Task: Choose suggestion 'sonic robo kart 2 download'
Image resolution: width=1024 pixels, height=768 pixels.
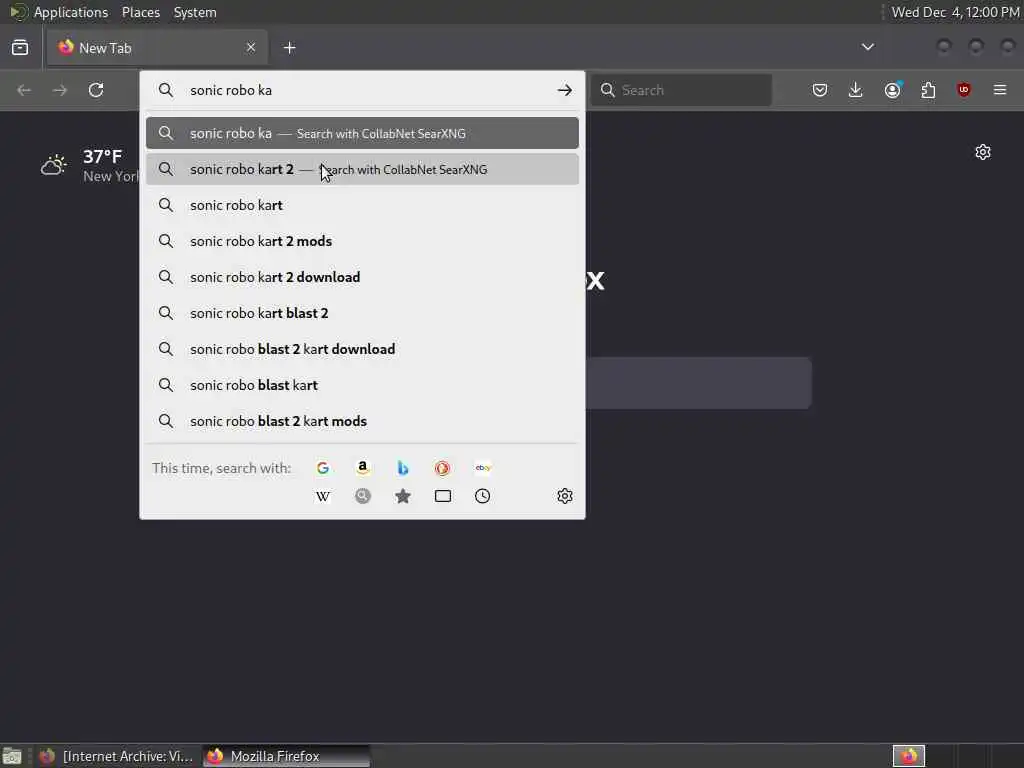Action: tap(362, 277)
